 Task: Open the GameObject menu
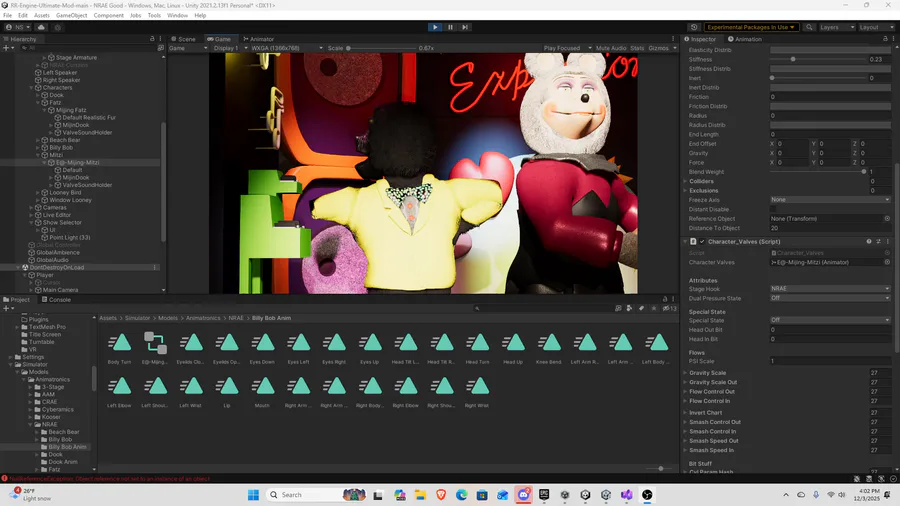(71, 15)
